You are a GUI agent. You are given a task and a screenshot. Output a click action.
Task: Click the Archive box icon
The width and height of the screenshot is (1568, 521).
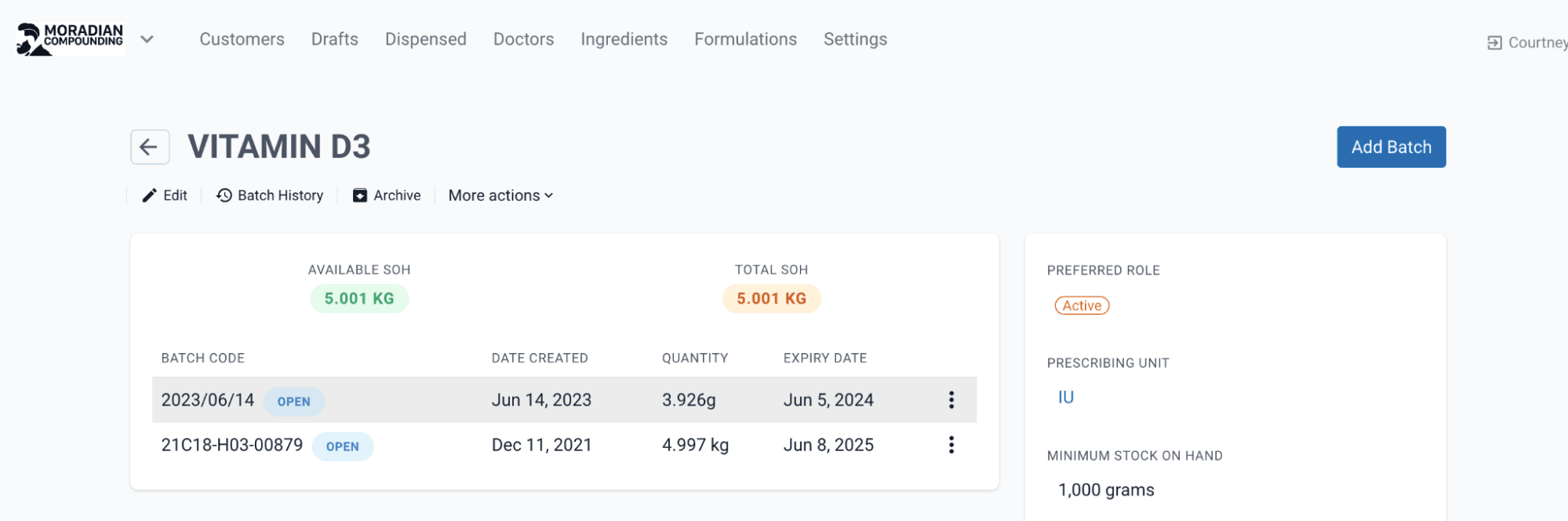coord(360,195)
